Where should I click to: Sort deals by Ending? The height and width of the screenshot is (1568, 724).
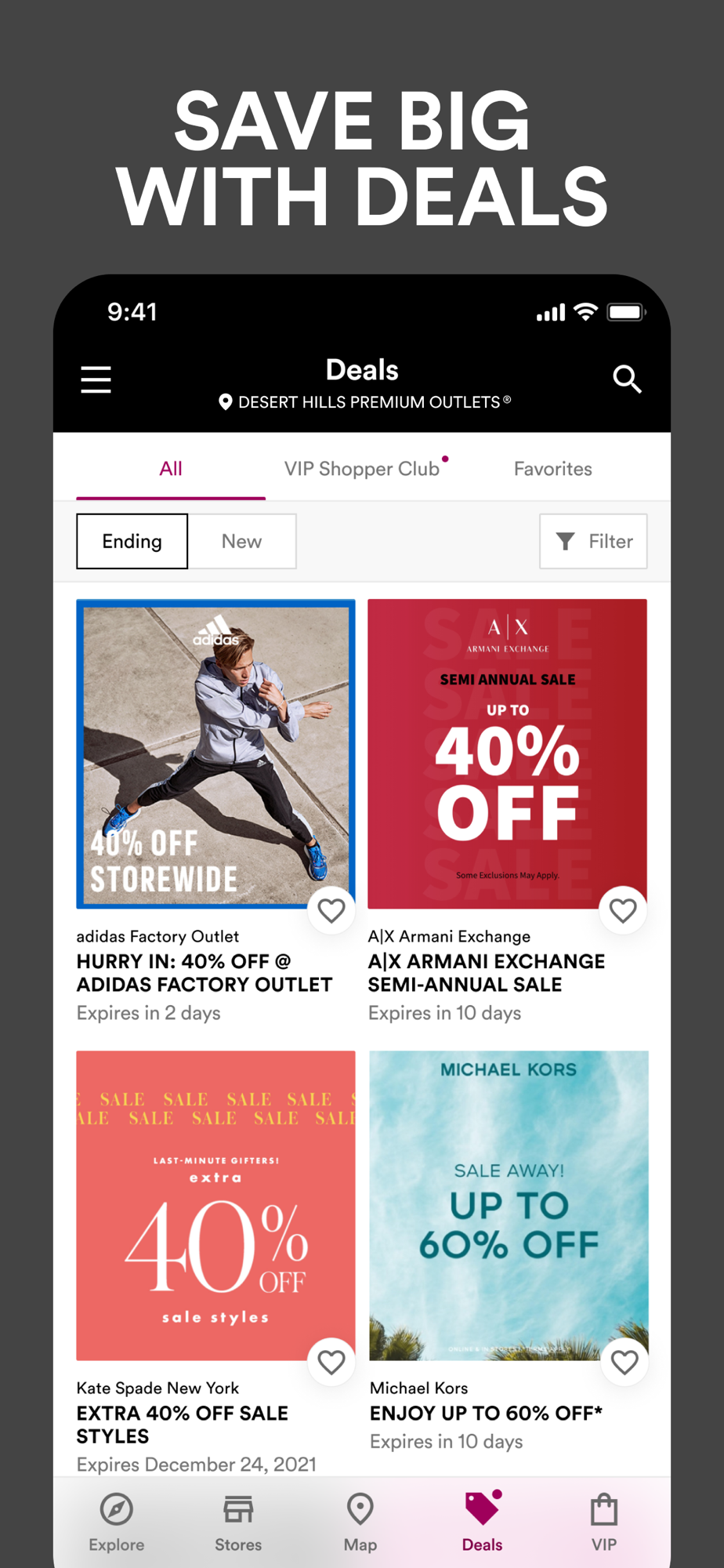click(132, 541)
